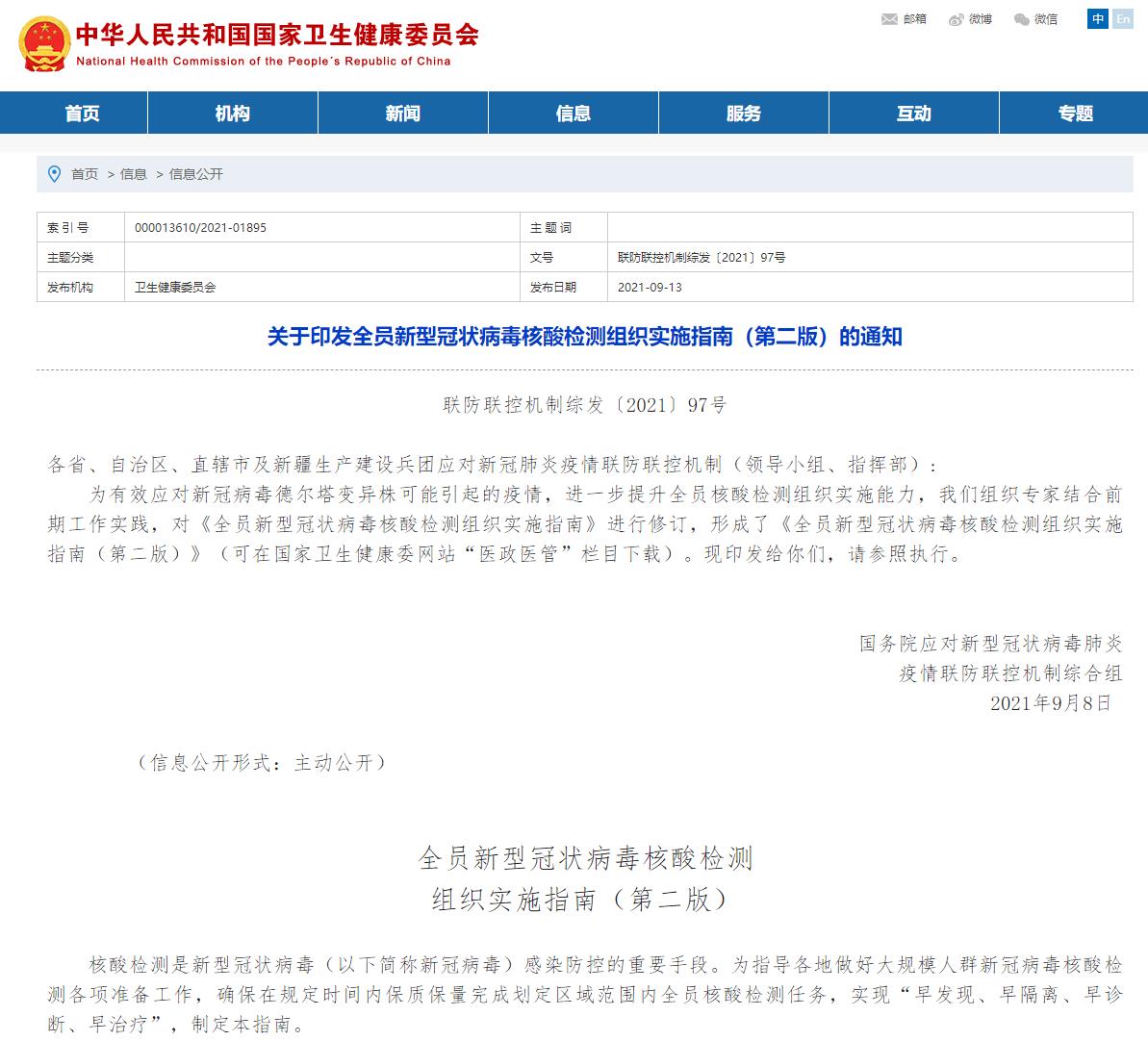This screenshot has height=1041, width=1148.
Task: Click the email envelope icon
Action: [x=889, y=19]
